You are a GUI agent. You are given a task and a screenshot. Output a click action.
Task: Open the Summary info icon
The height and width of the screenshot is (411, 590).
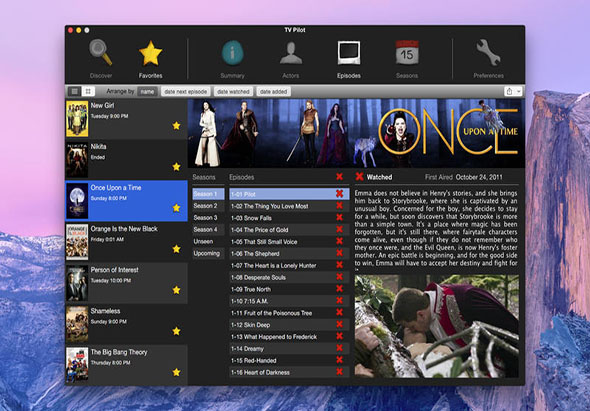(232, 53)
